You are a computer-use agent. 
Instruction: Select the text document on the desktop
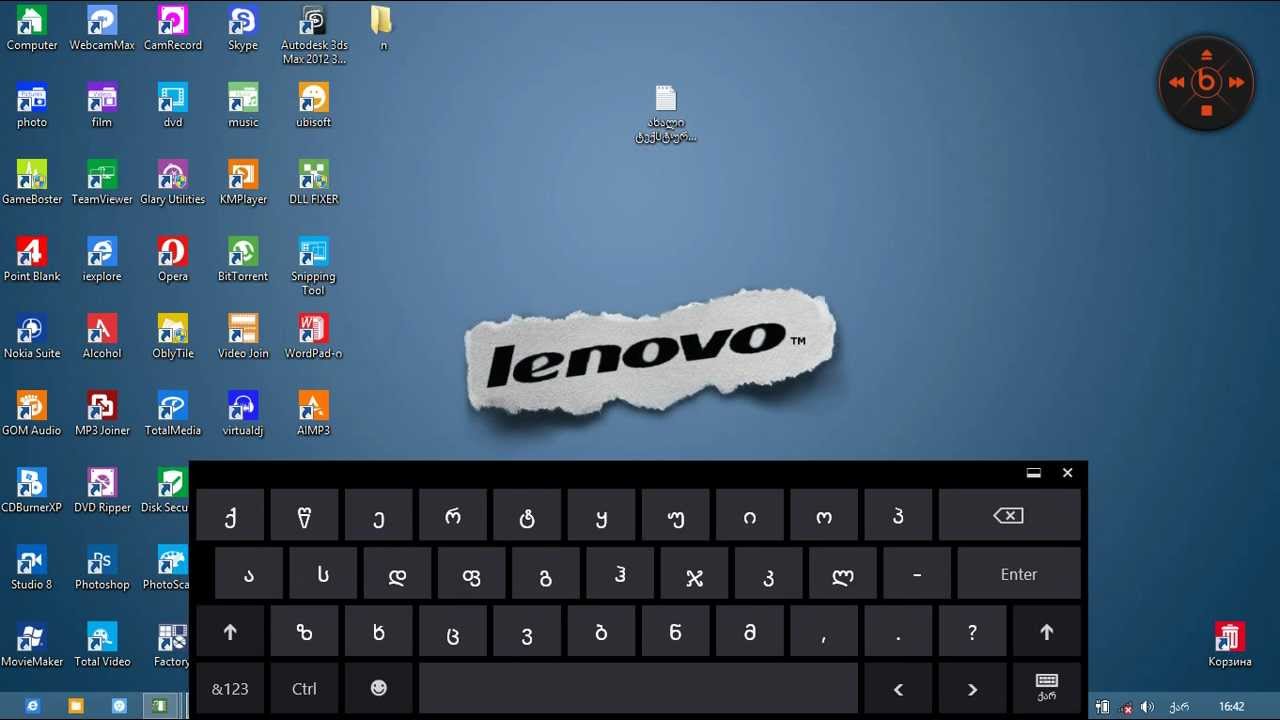click(x=666, y=114)
